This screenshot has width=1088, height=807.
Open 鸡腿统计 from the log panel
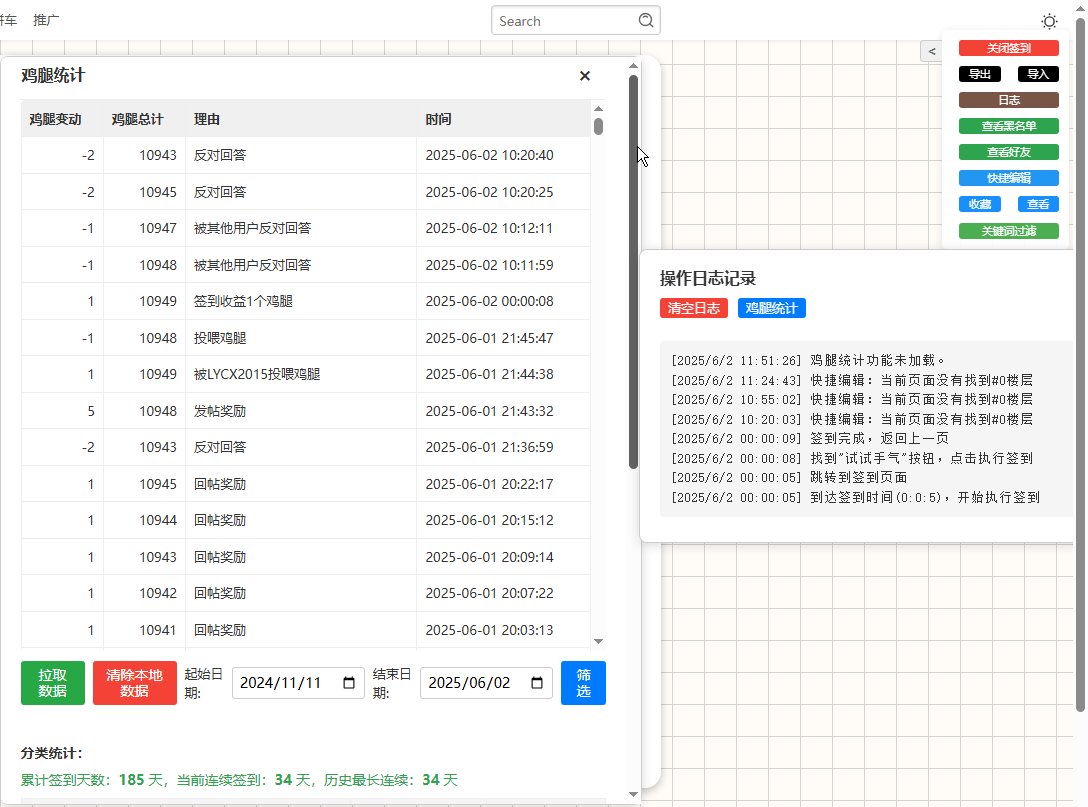pos(771,308)
